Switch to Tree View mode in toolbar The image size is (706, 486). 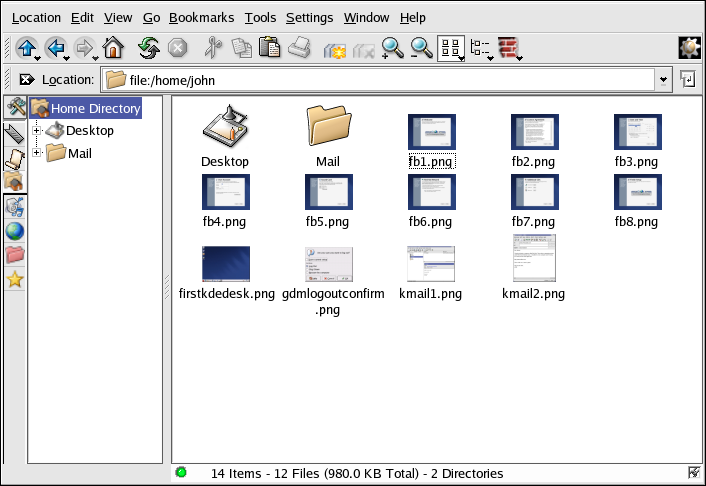click(481, 47)
